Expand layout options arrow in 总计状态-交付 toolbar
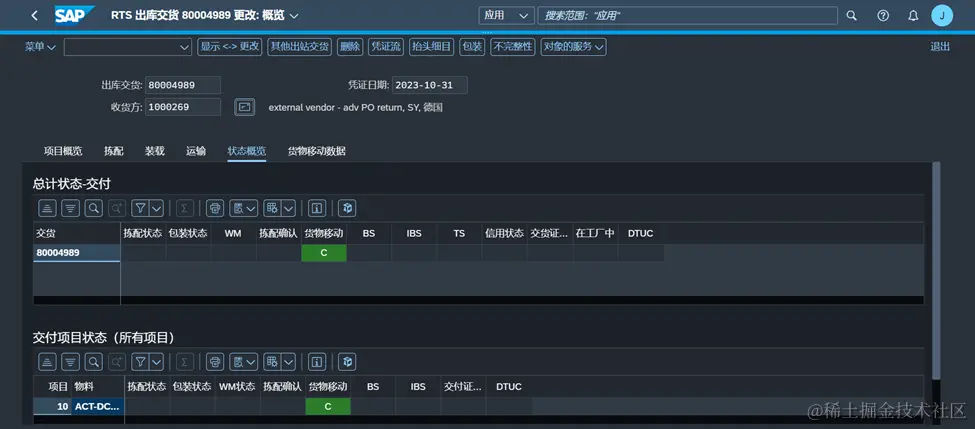The height and width of the screenshot is (429, 975). pos(289,208)
